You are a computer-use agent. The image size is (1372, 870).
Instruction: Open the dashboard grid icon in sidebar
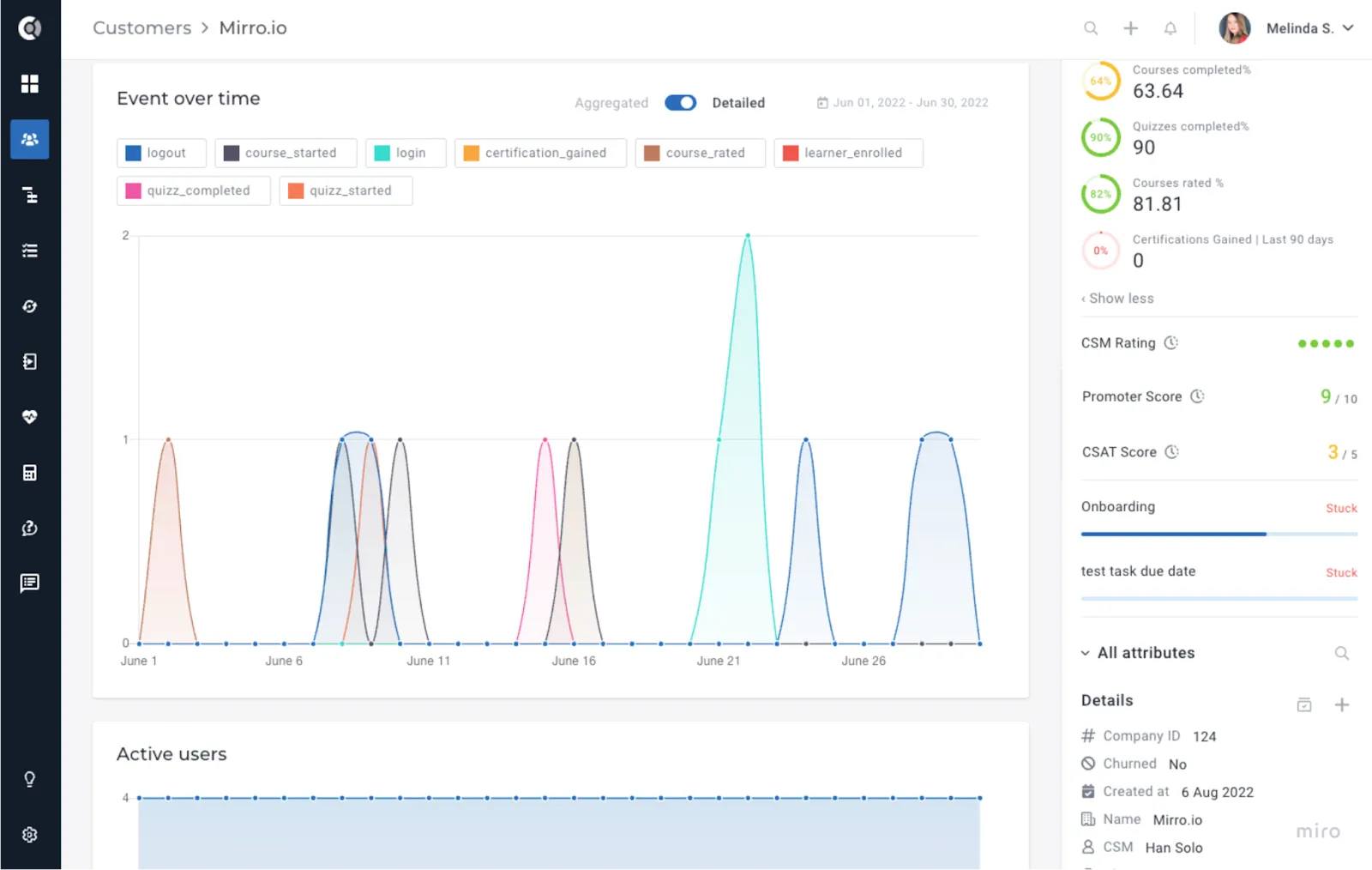tap(30, 83)
